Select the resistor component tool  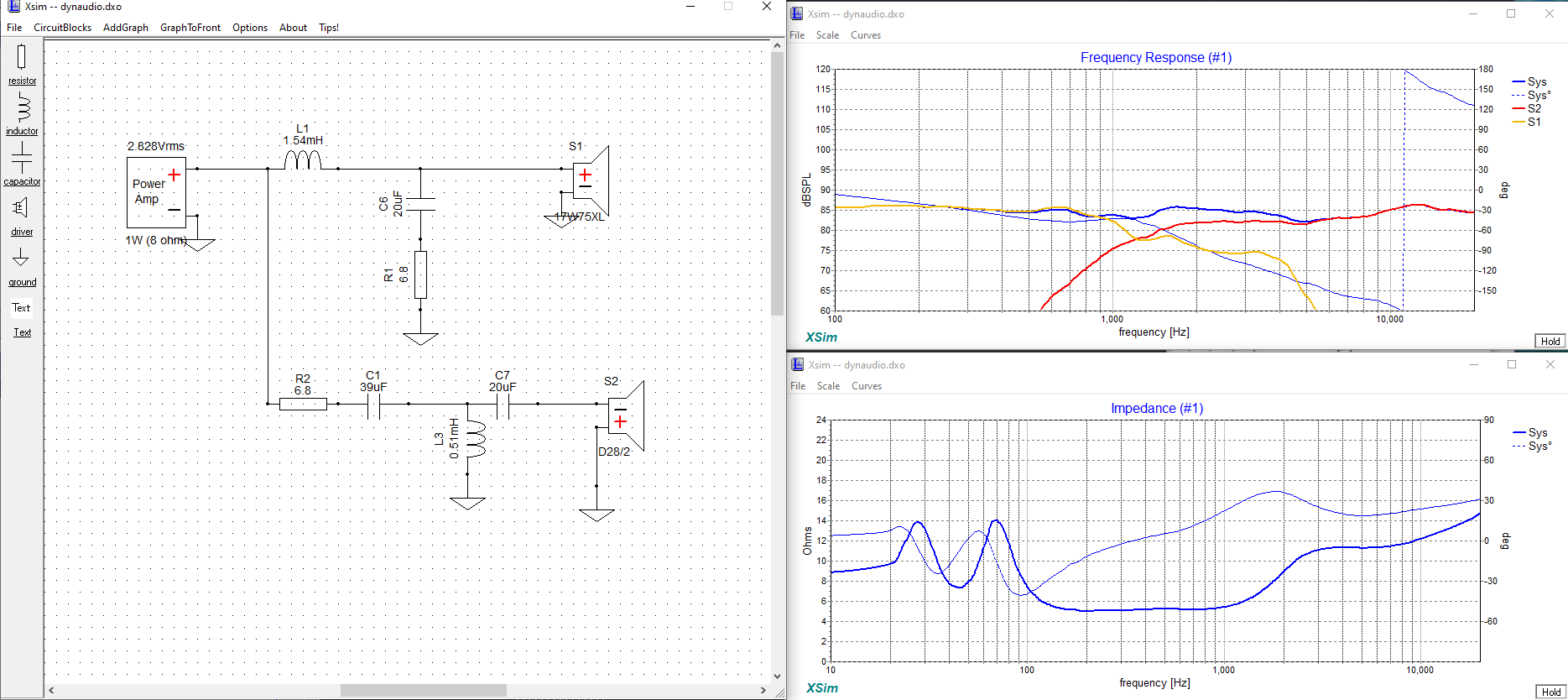click(22, 64)
